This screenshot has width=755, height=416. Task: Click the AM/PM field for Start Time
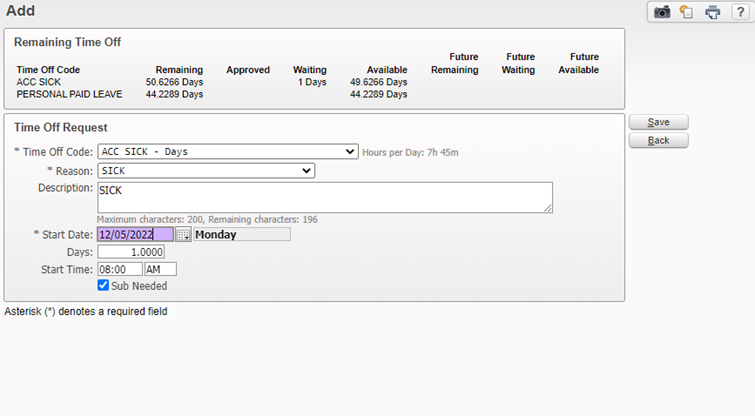[x=160, y=269]
